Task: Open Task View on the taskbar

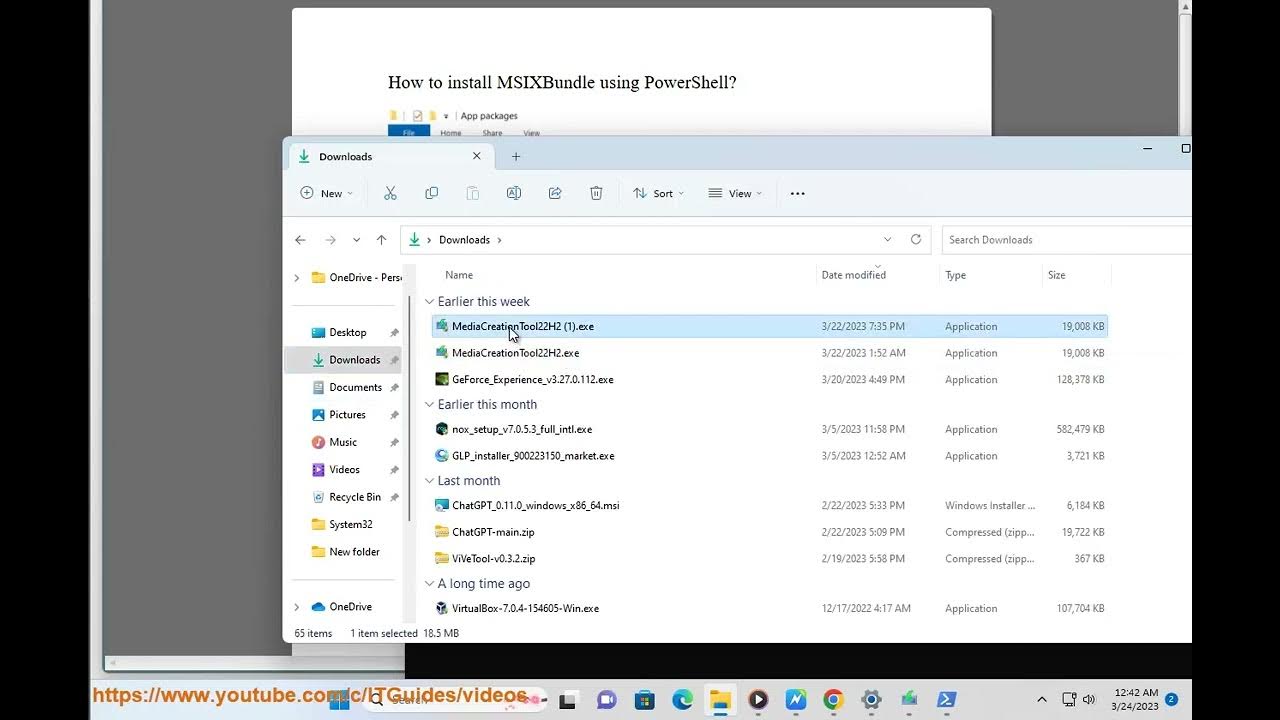Action: (568, 700)
